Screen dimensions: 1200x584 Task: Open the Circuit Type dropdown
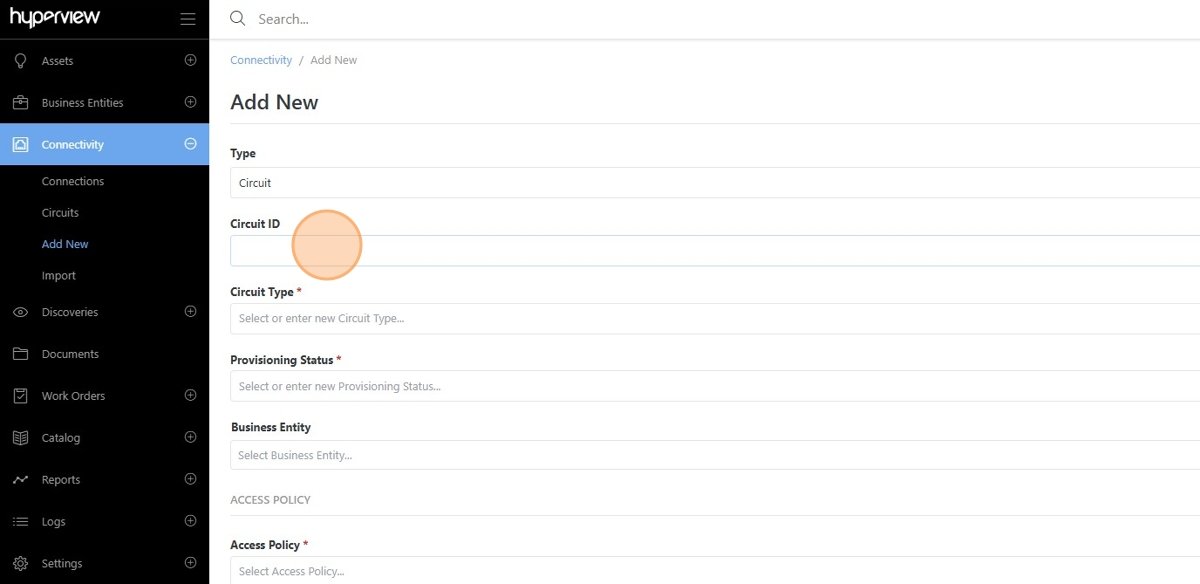(x=715, y=318)
